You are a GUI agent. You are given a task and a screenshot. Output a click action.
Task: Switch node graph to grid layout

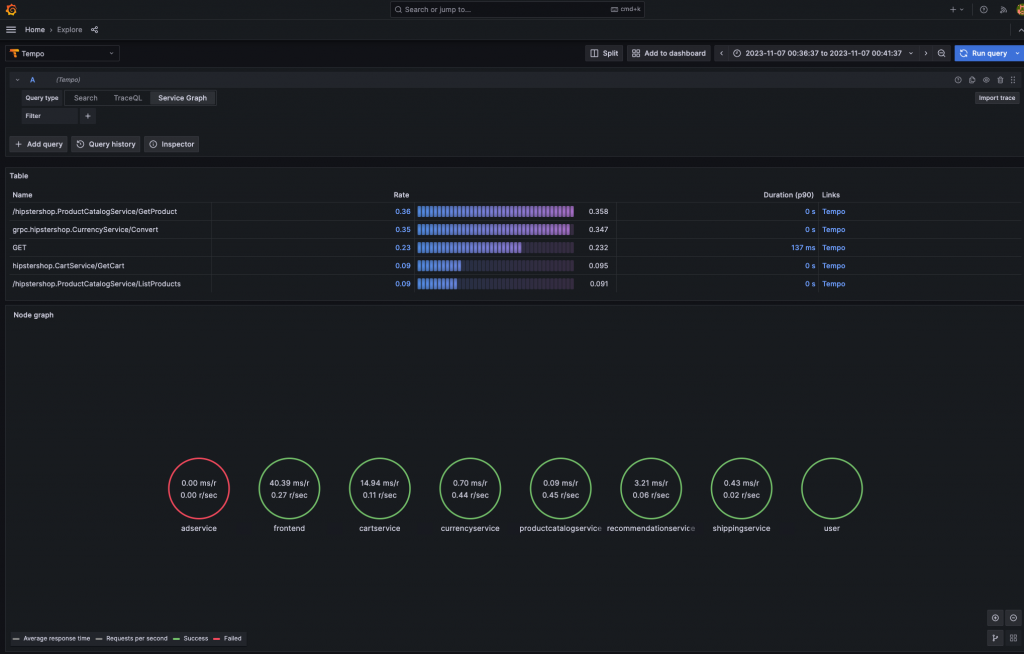[1014, 638]
